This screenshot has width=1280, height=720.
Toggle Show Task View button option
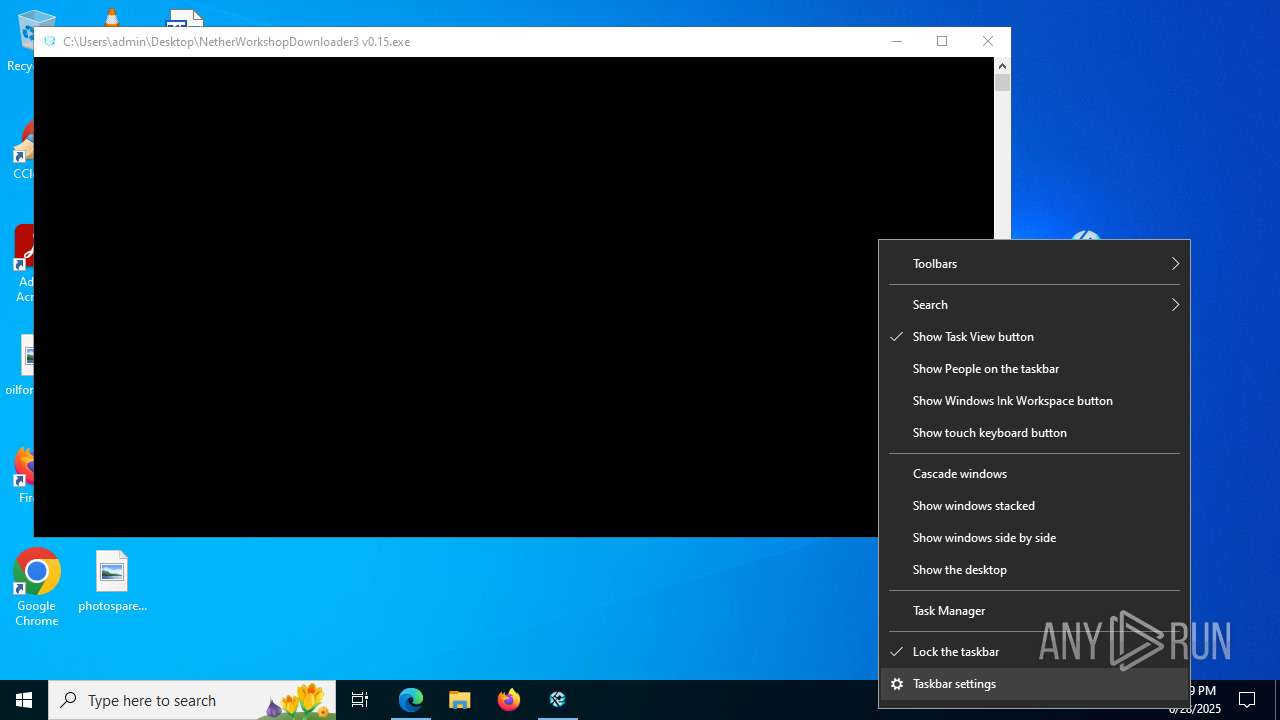pyautogui.click(x=1034, y=337)
